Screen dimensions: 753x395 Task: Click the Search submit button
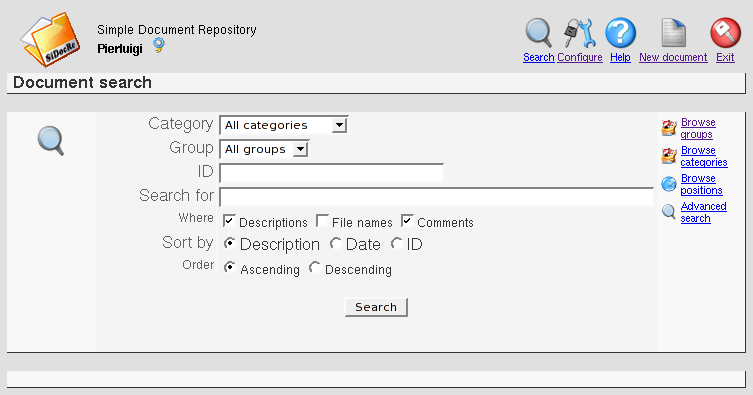pyautogui.click(x=376, y=307)
